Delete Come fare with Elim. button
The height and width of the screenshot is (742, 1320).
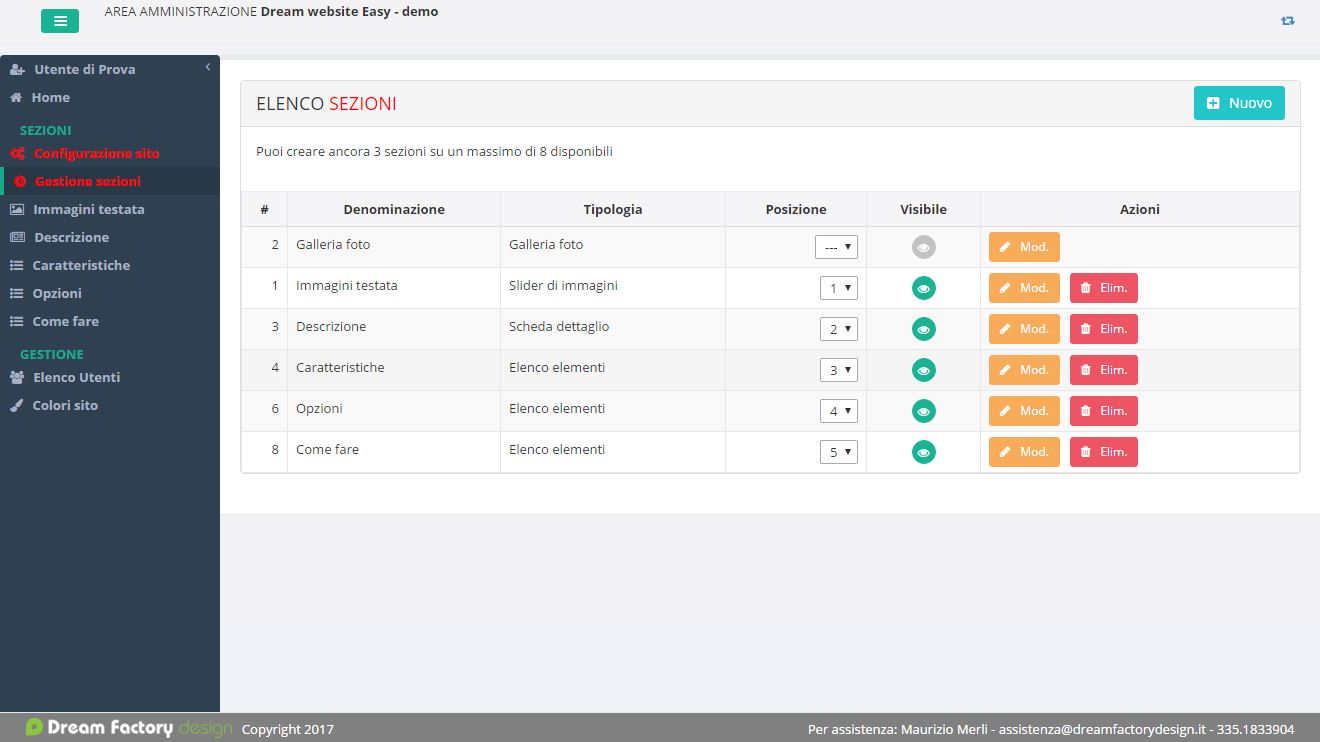point(1104,452)
